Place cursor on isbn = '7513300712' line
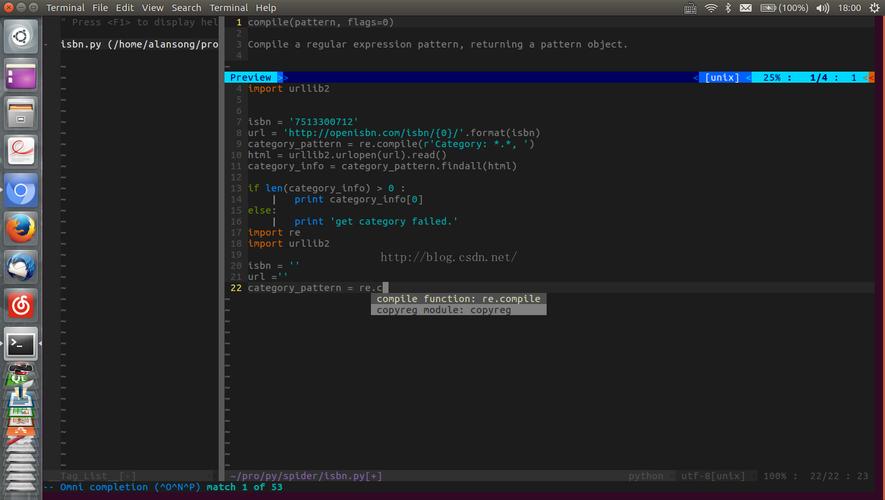 (303, 122)
